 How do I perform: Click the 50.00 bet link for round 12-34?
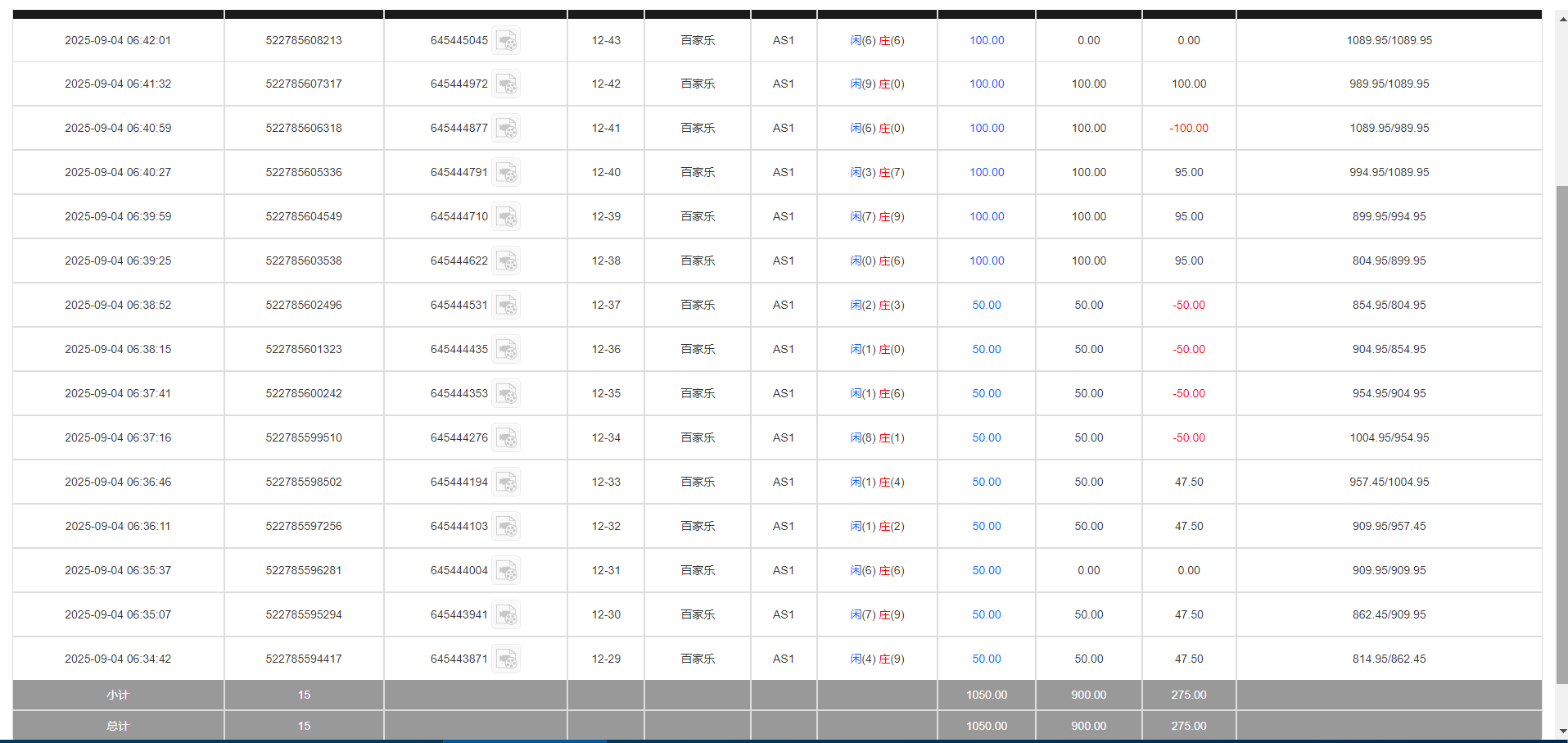pos(986,437)
